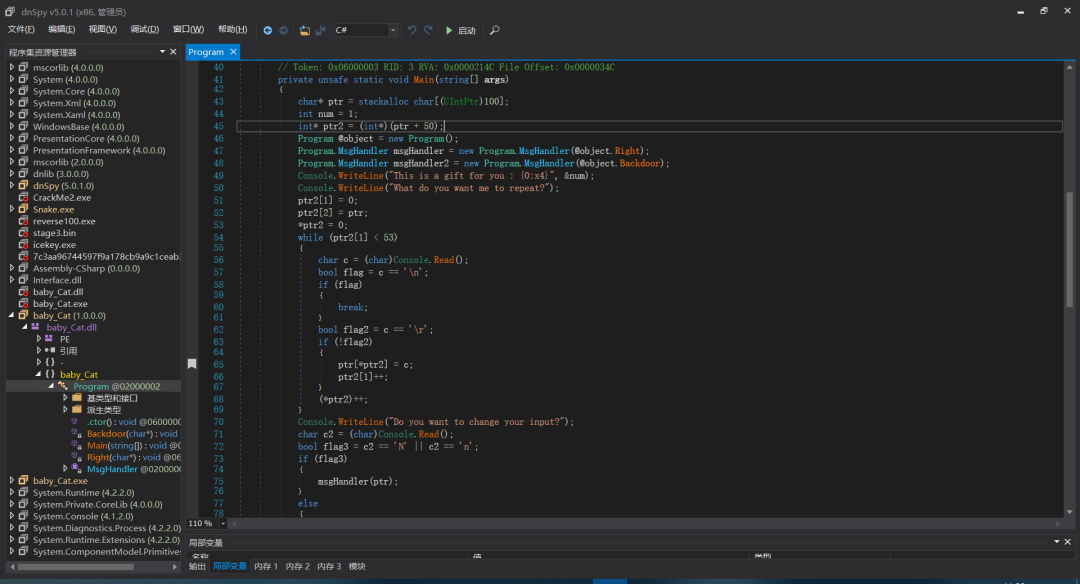This screenshot has height=584, width=1080.
Task: Expand the mscorlib (4.0.0.0) assembly node
Action: pos(12,68)
